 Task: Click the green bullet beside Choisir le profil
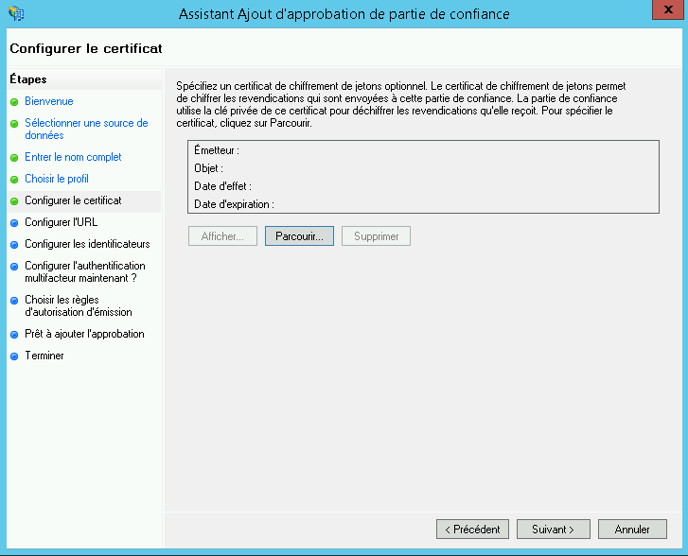click(14, 179)
